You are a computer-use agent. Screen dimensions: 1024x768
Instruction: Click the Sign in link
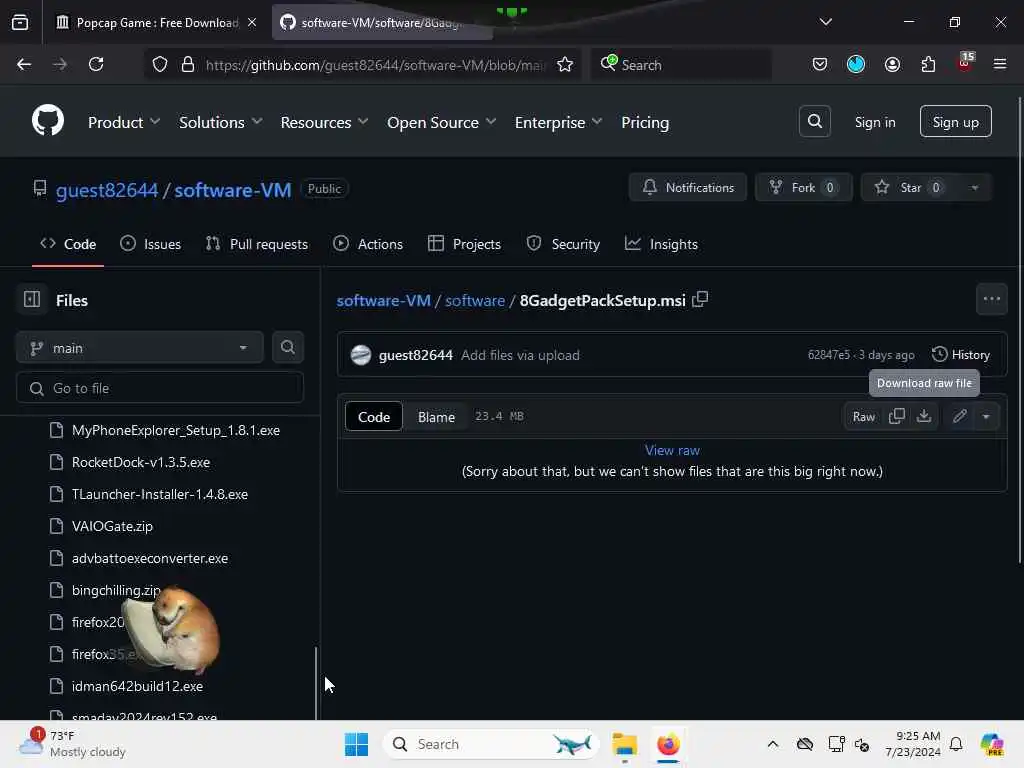click(874, 122)
